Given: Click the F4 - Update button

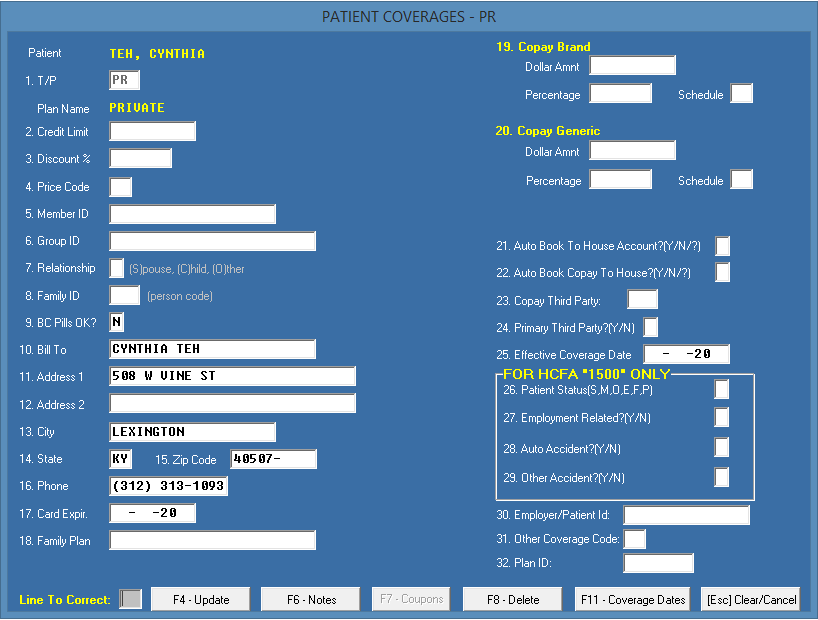Looking at the screenshot, I should (x=200, y=599).
